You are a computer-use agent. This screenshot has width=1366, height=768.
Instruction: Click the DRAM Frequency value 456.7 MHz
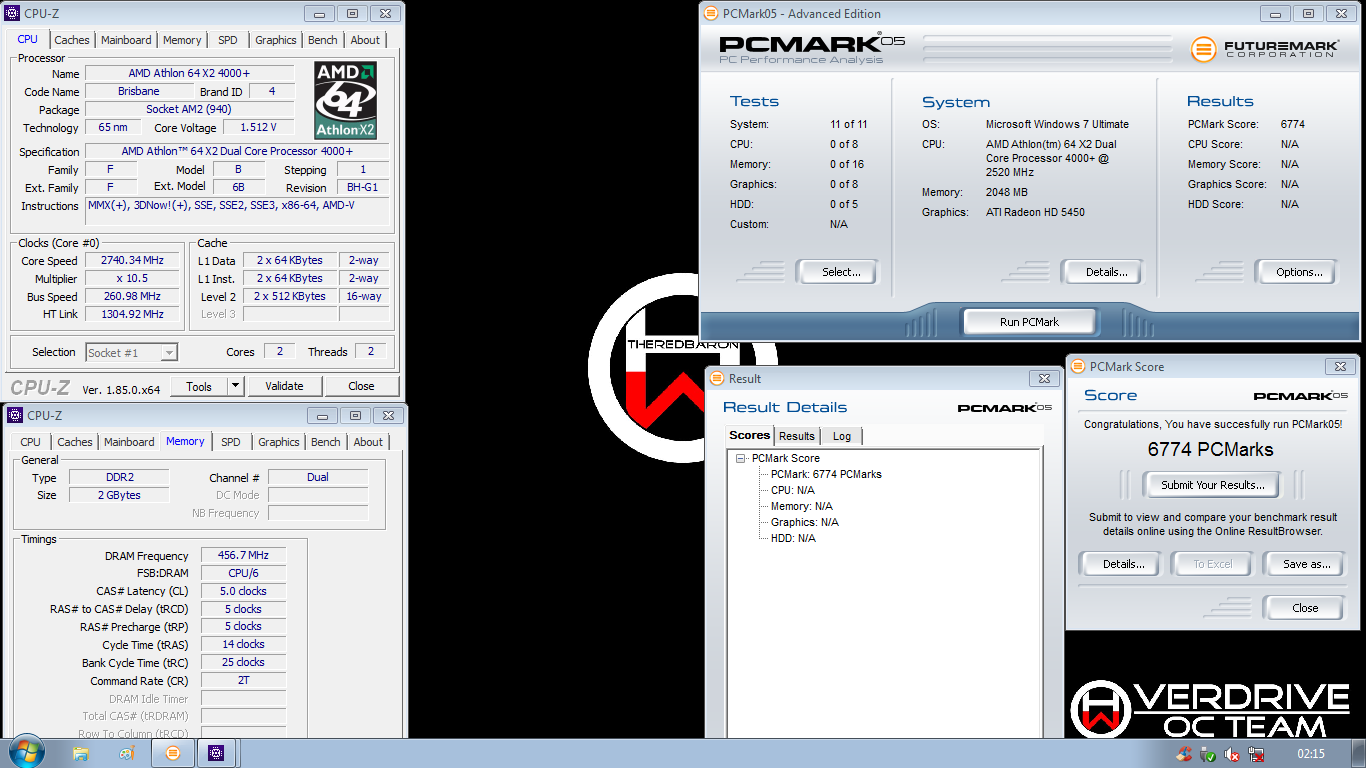click(x=243, y=555)
